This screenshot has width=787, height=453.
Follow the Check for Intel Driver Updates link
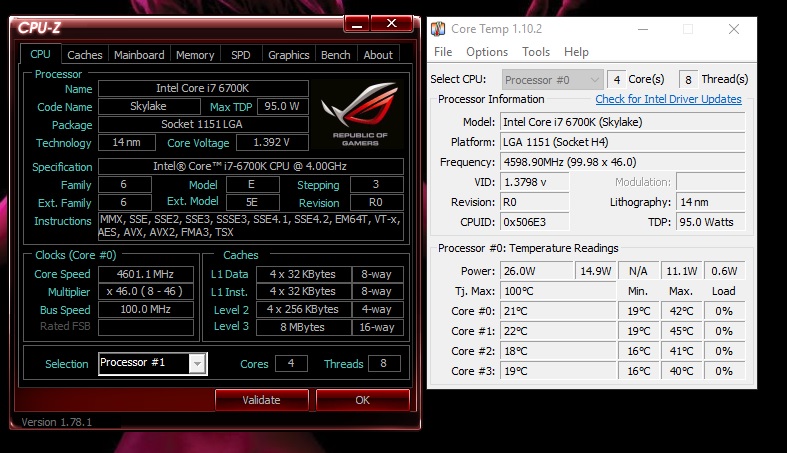pyautogui.click(x=668, y=99)
